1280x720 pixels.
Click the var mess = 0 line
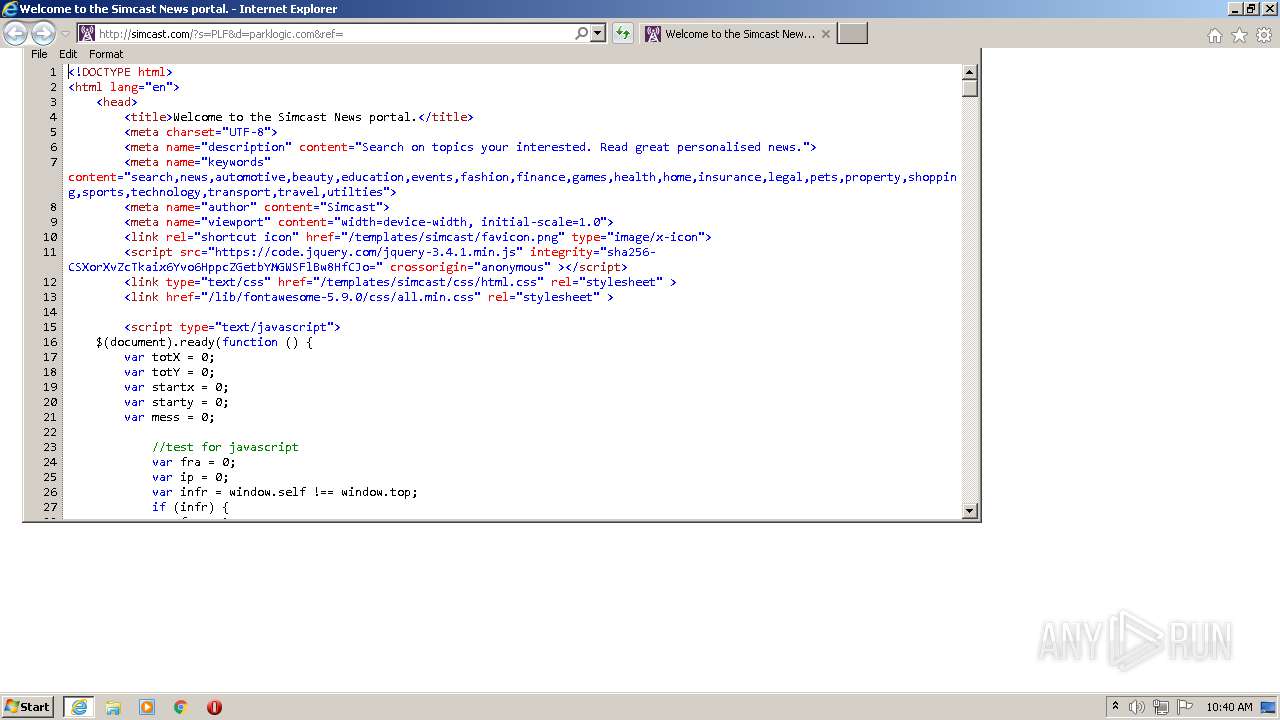tap(169, 417)
